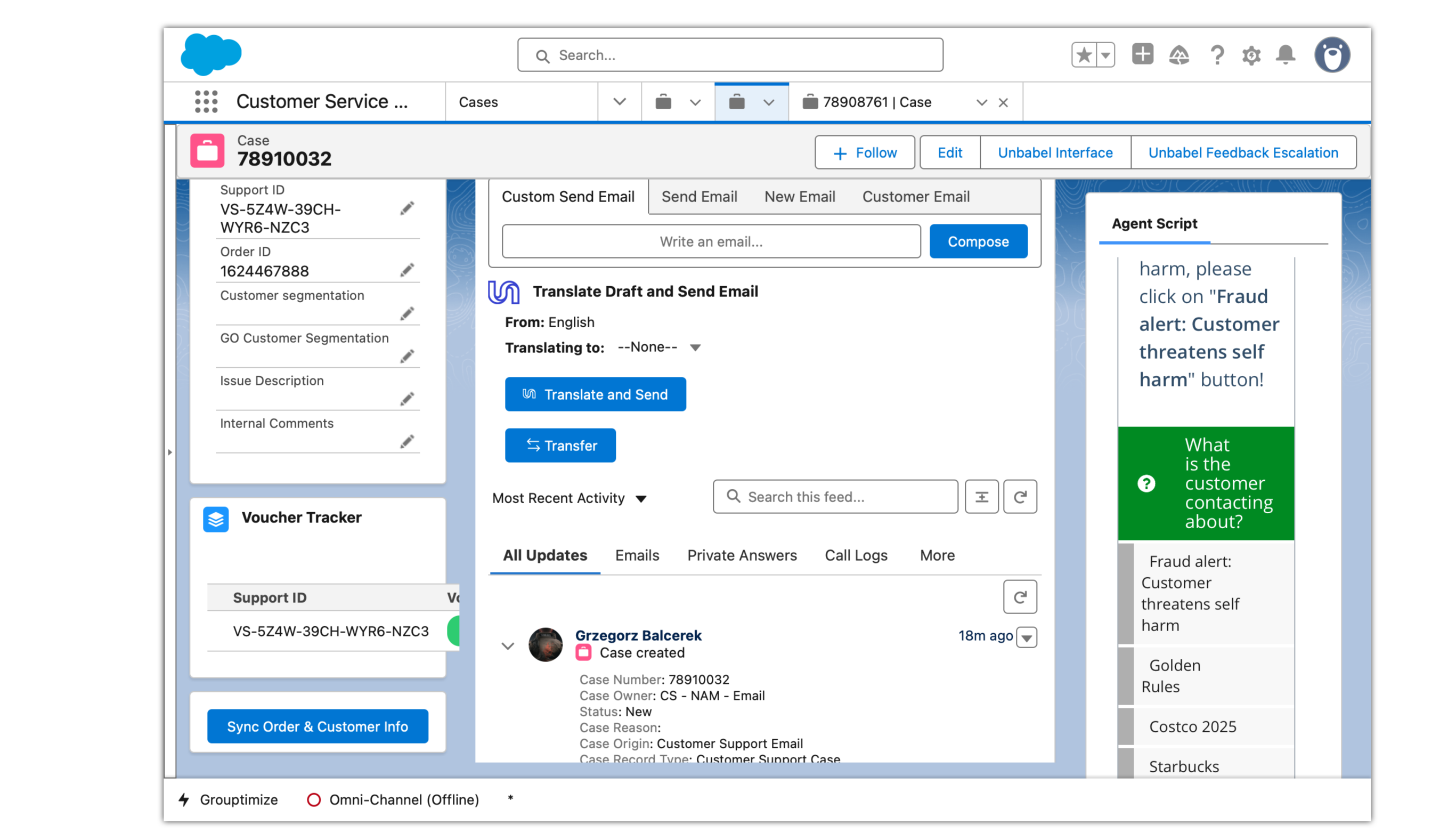Click the notifications bell icon
Screen dimensions: 1456x832
coord(1286,55)
